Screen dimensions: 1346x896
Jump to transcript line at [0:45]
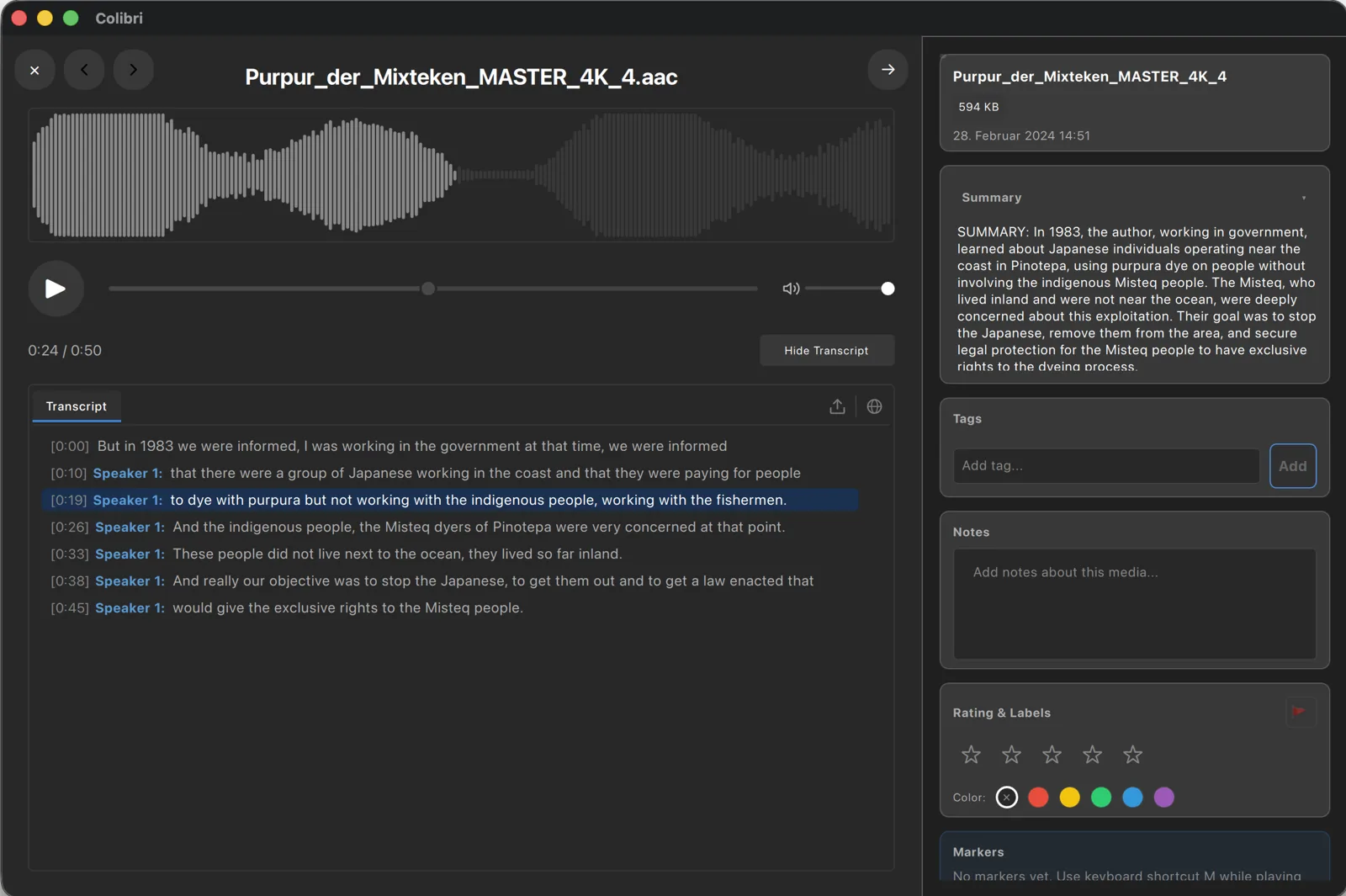click(450, 607)
